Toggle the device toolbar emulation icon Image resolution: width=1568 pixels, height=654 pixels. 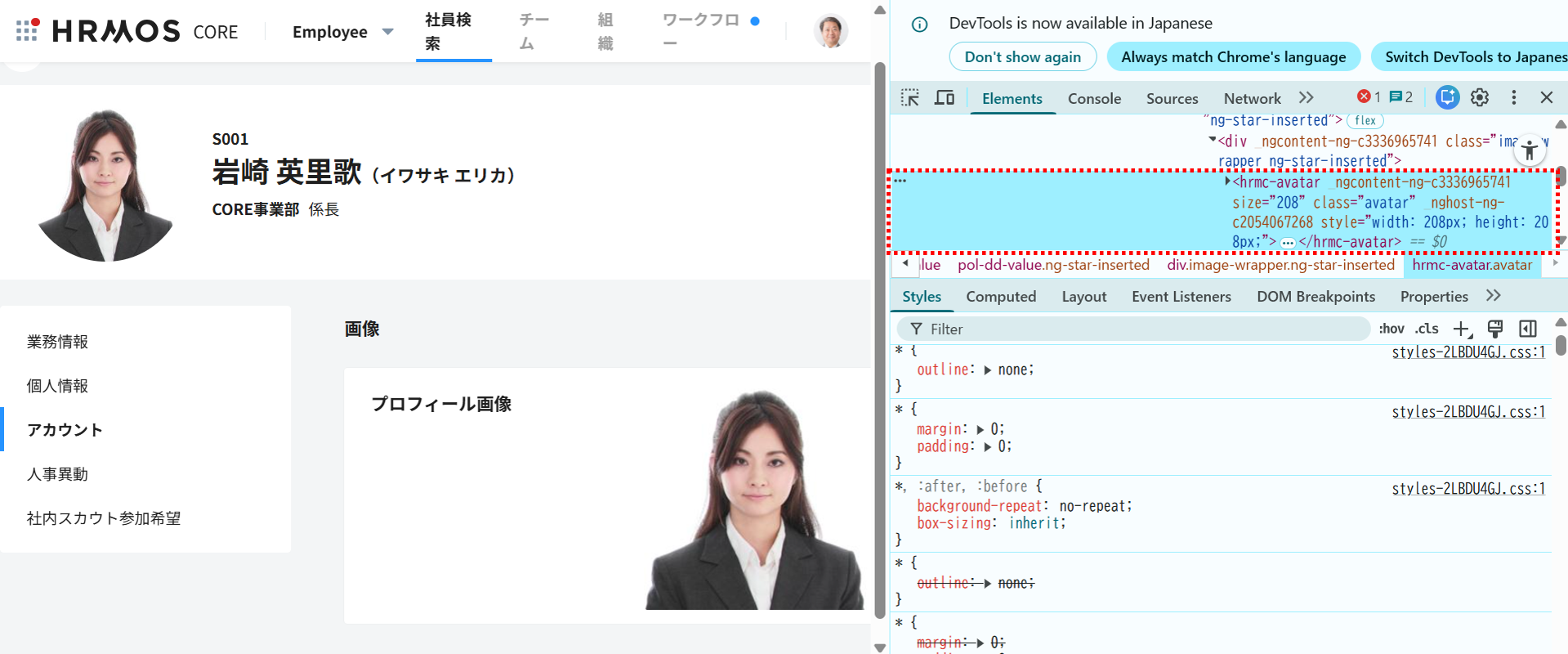945,98
